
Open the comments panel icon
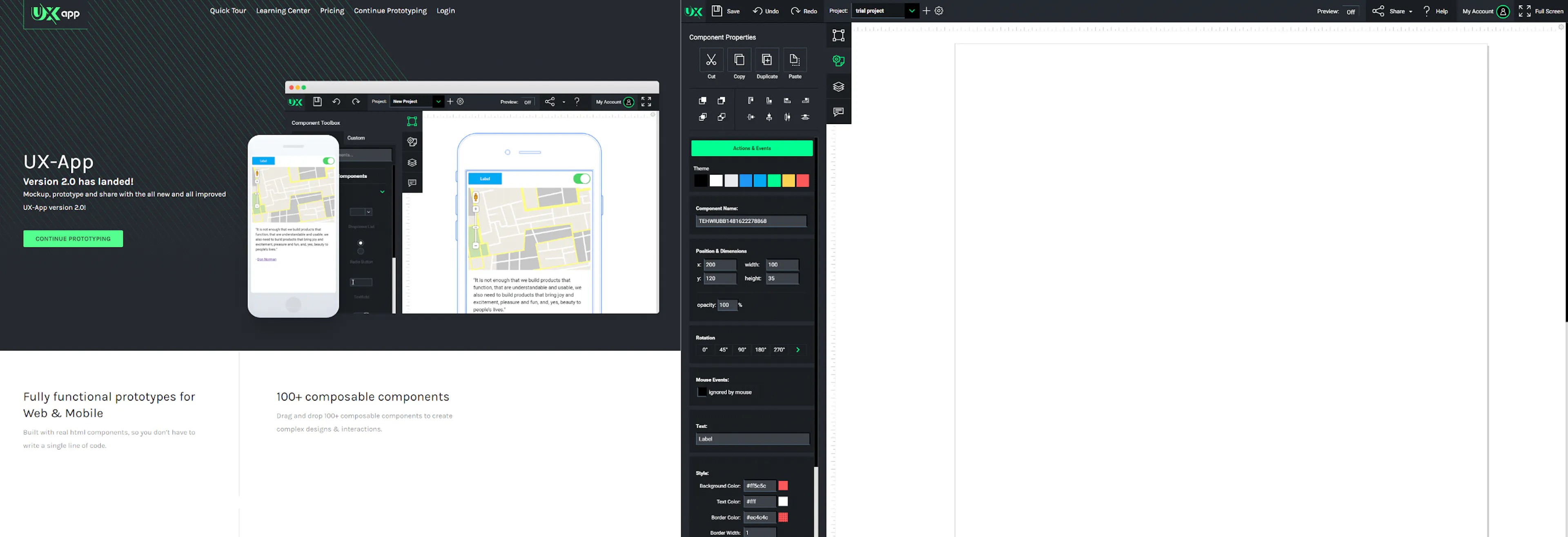point(838,112)
